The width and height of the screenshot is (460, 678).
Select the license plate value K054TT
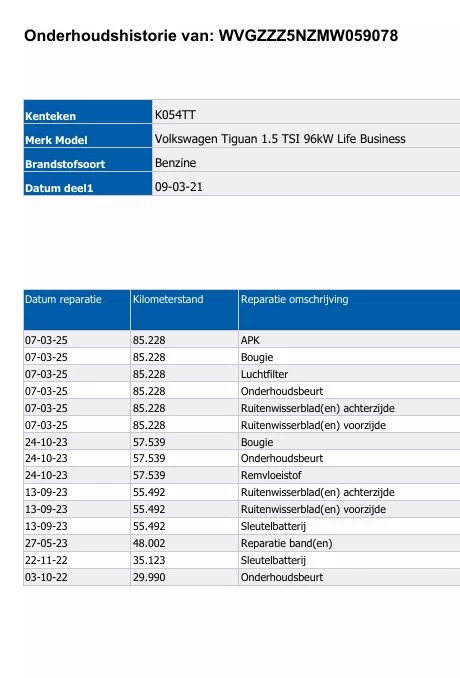[175, 115]
